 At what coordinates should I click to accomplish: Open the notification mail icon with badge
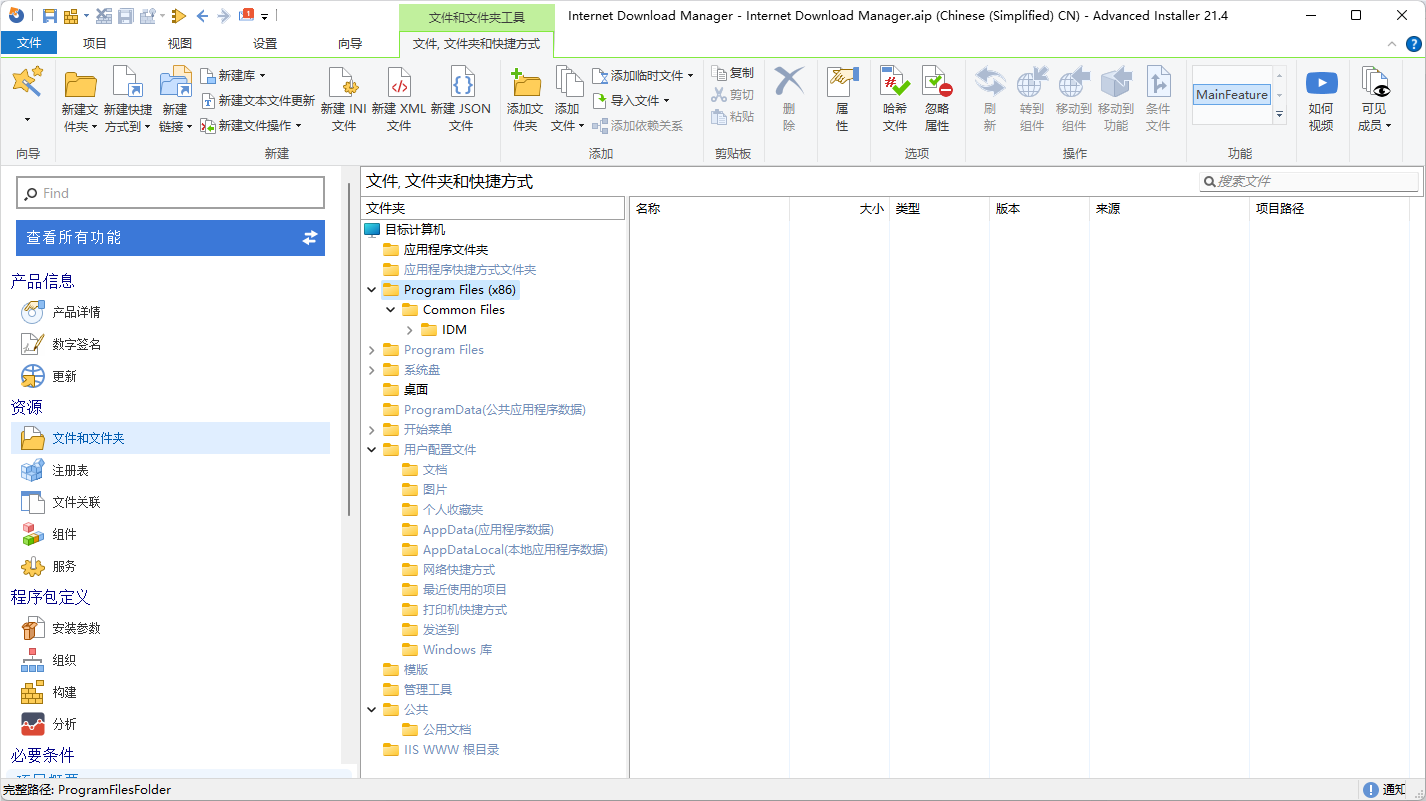(x=247, y=16)
